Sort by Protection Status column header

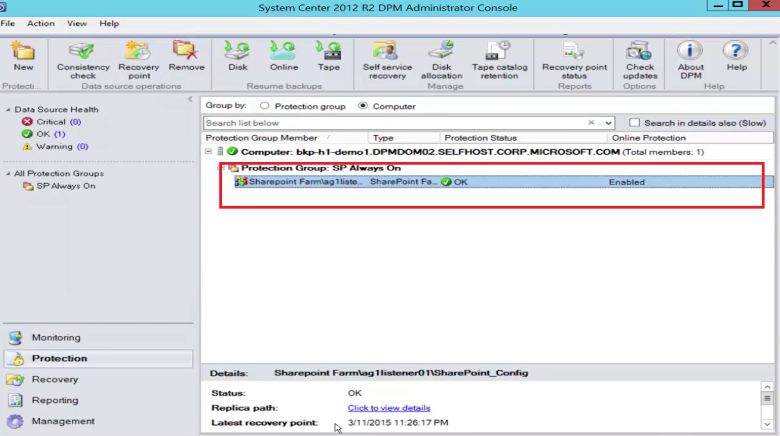(524, 138)
